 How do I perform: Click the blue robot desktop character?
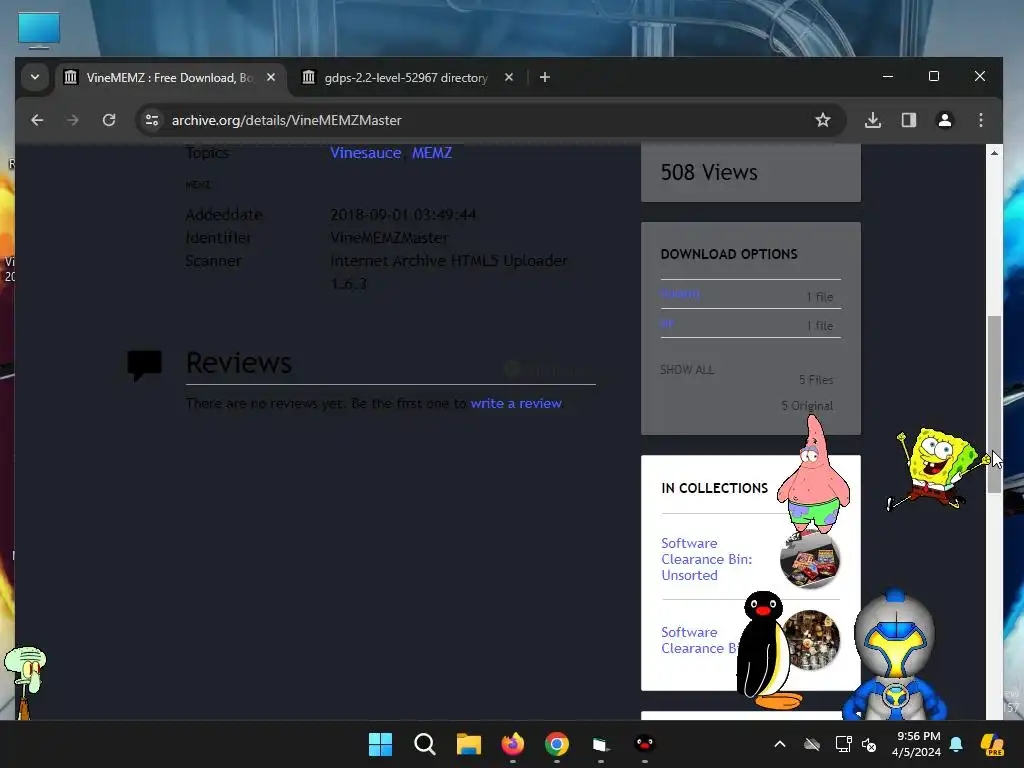(895, 656)
